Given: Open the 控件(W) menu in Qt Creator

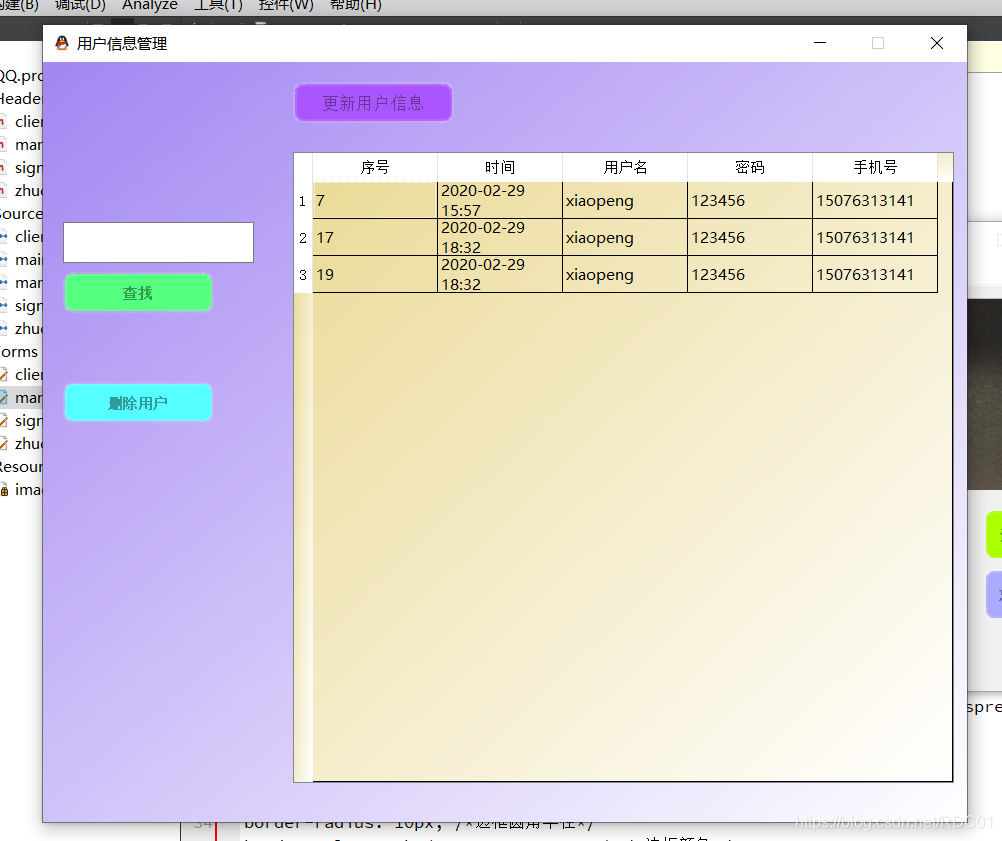Looking at the screenshot, I should coord(286,5).
